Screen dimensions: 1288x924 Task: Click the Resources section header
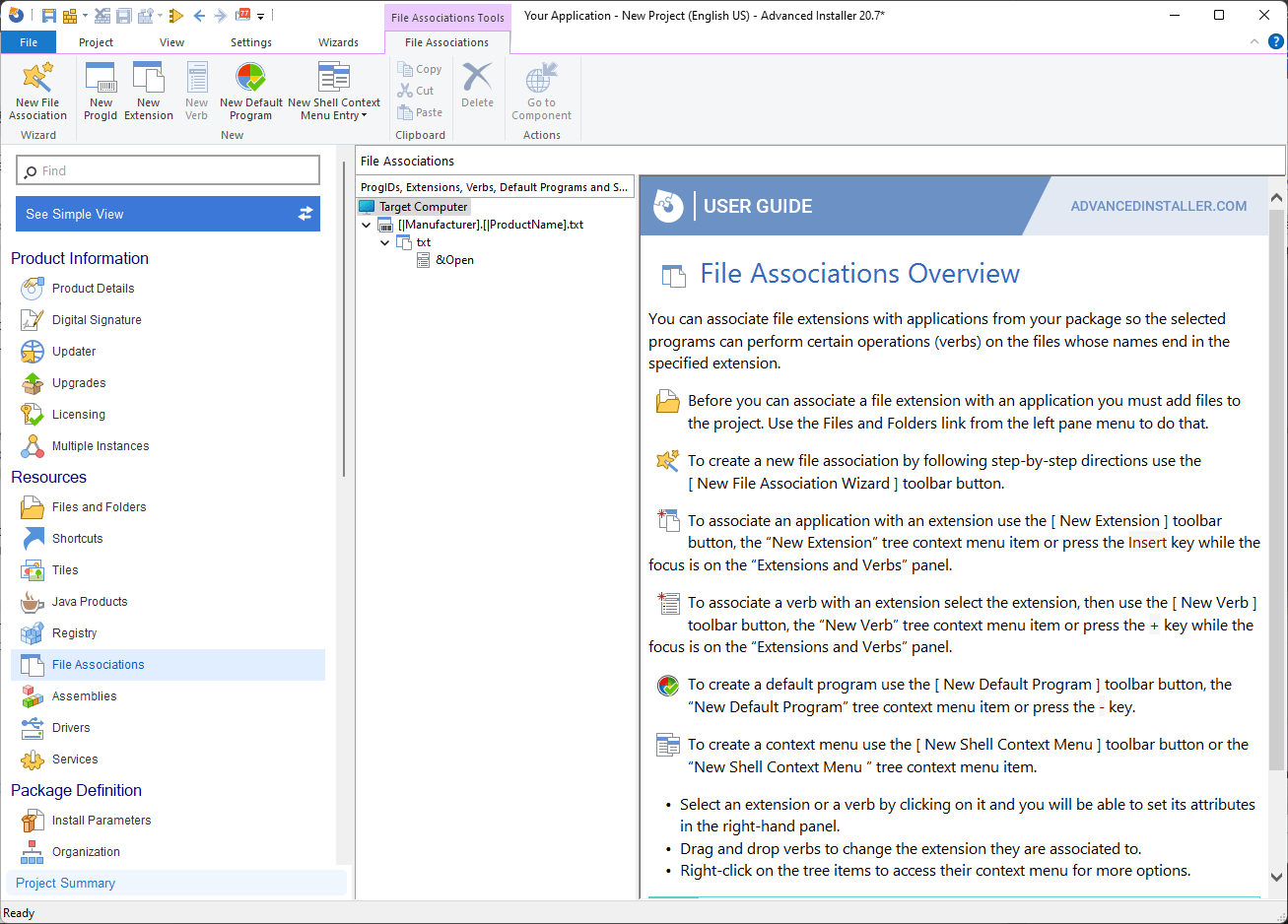pyautogui.click(x=49, y=477)
